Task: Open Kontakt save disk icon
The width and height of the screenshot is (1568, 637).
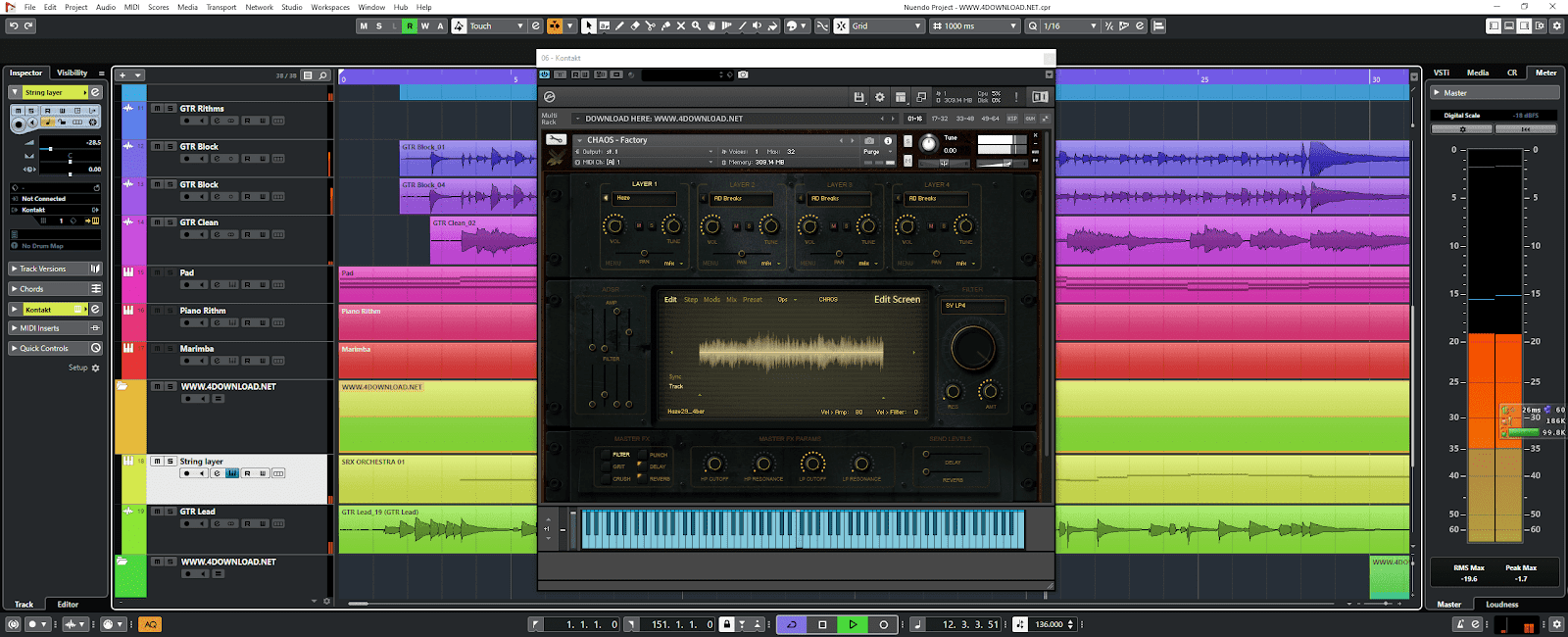Action: tap(859, 97)
